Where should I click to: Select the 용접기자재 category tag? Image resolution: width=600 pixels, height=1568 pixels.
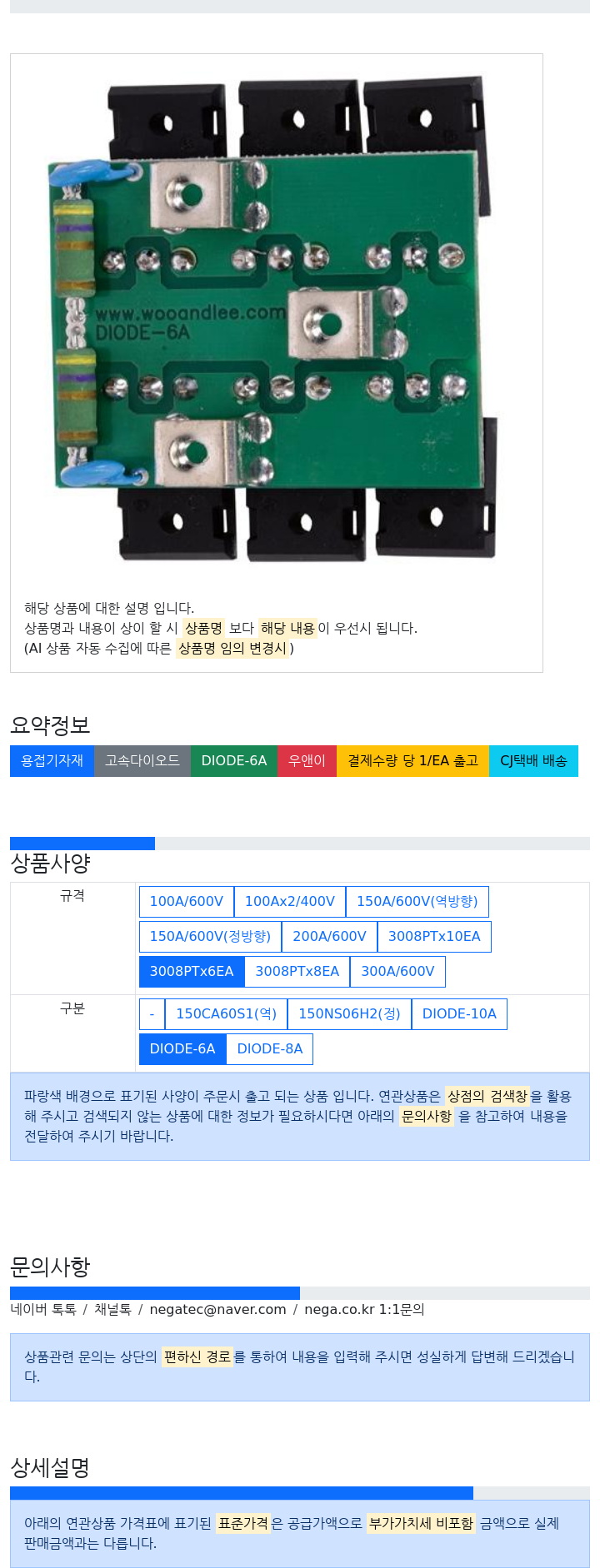52,761
